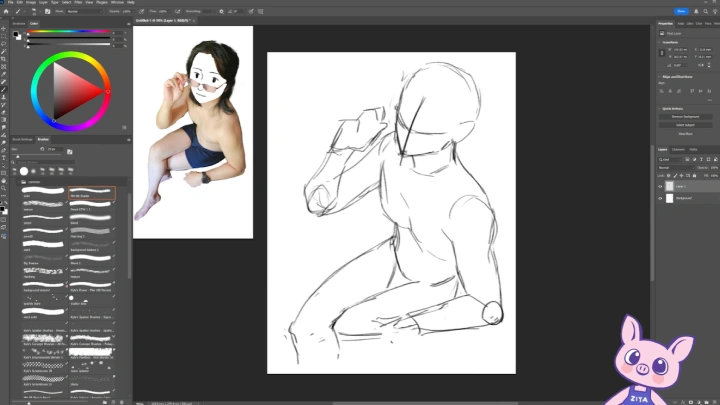Screen dimensions: 720x405
Task: Switch to the Paths tab
Action: [x=693, y=149]
